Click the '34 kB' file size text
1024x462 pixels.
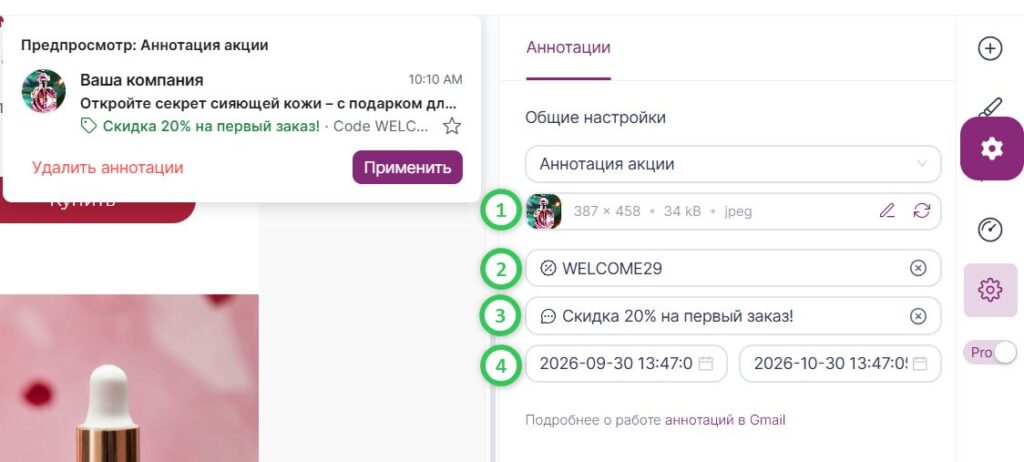682,212
